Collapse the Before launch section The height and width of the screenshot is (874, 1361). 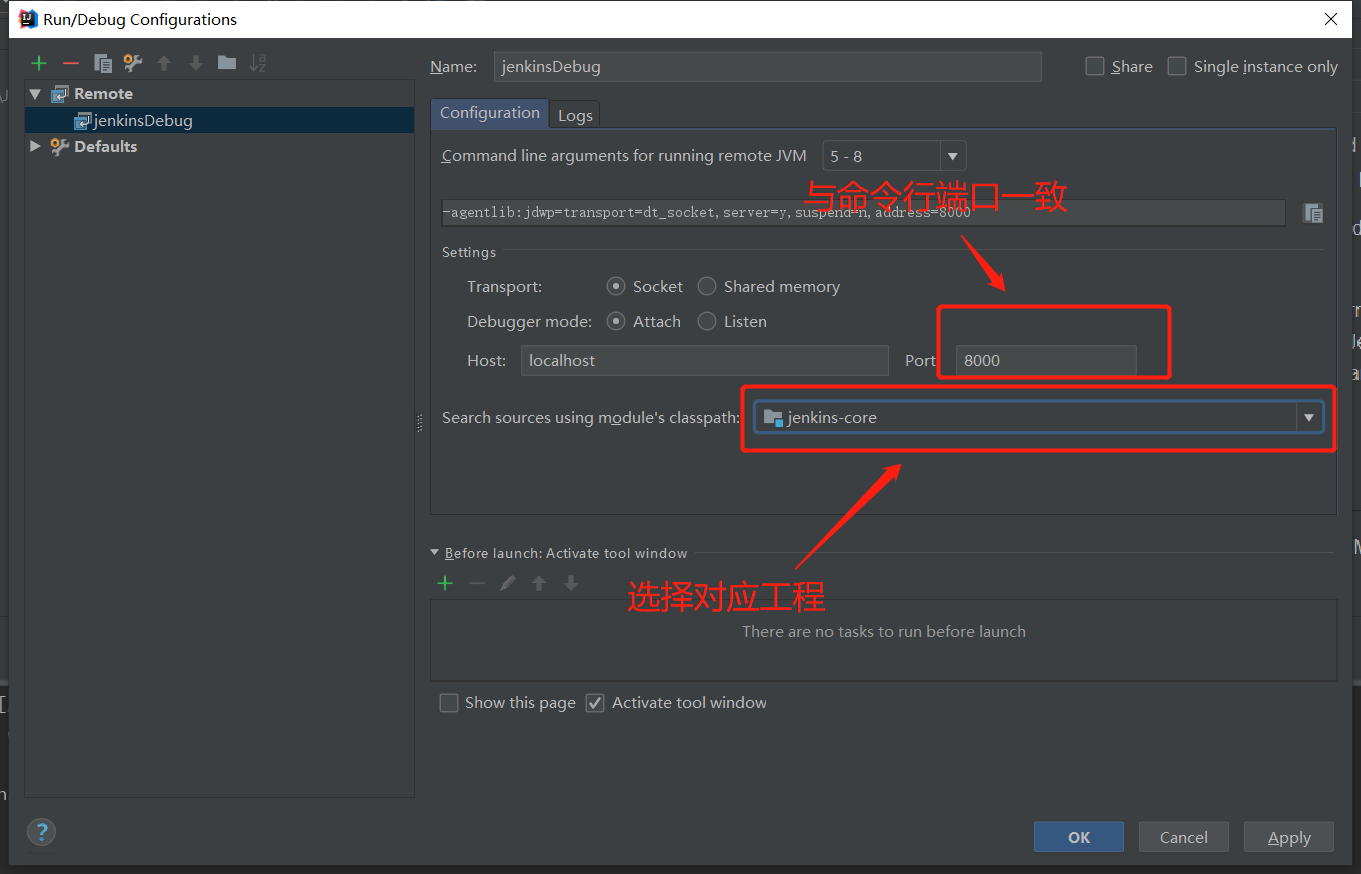pos(435,553)
